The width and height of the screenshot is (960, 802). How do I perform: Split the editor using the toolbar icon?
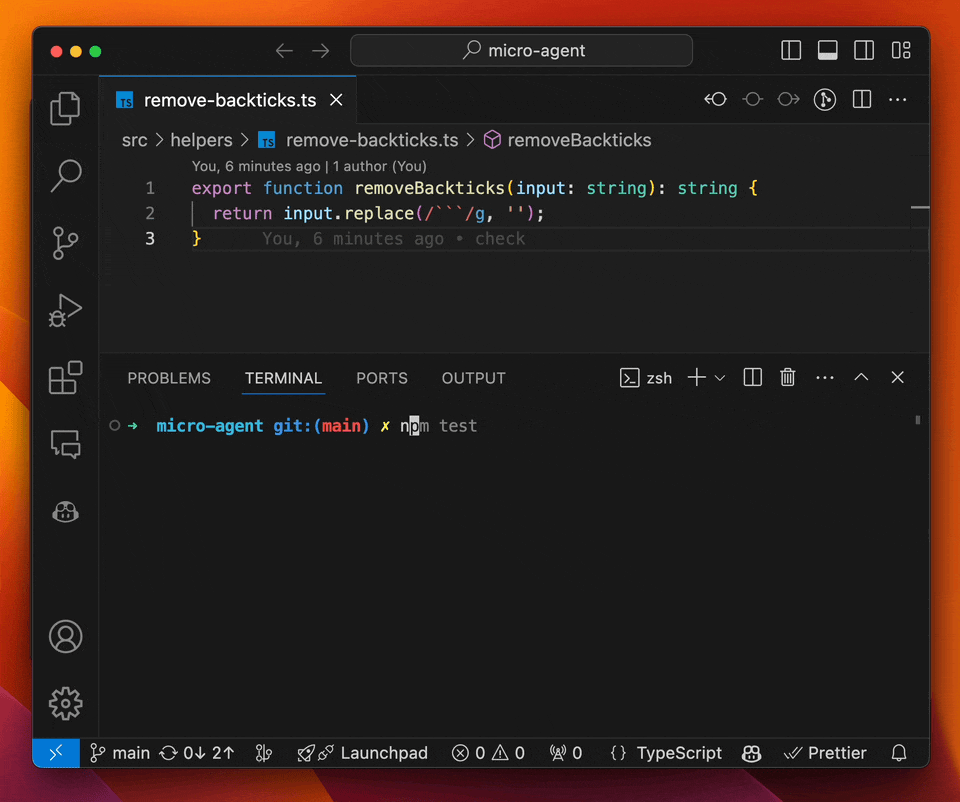(x=861, y=99)
